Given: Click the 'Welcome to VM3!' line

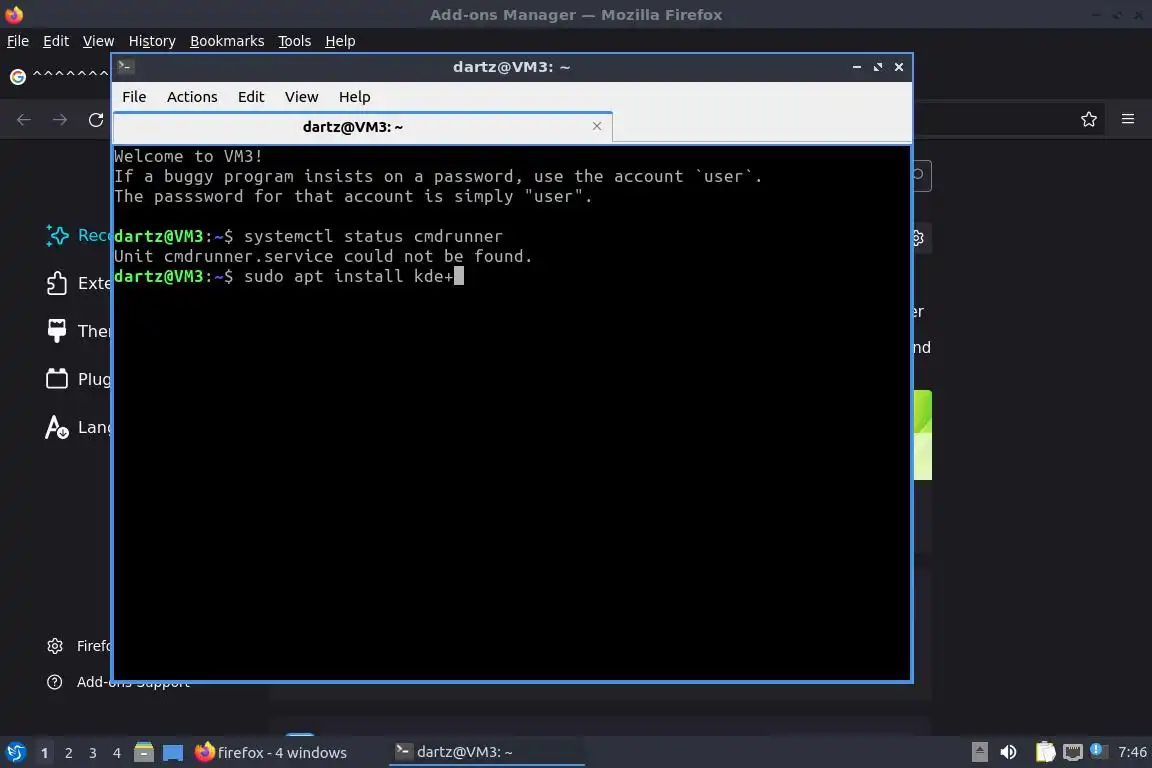Looking at the screenshot, I should (x=188, y=157).
